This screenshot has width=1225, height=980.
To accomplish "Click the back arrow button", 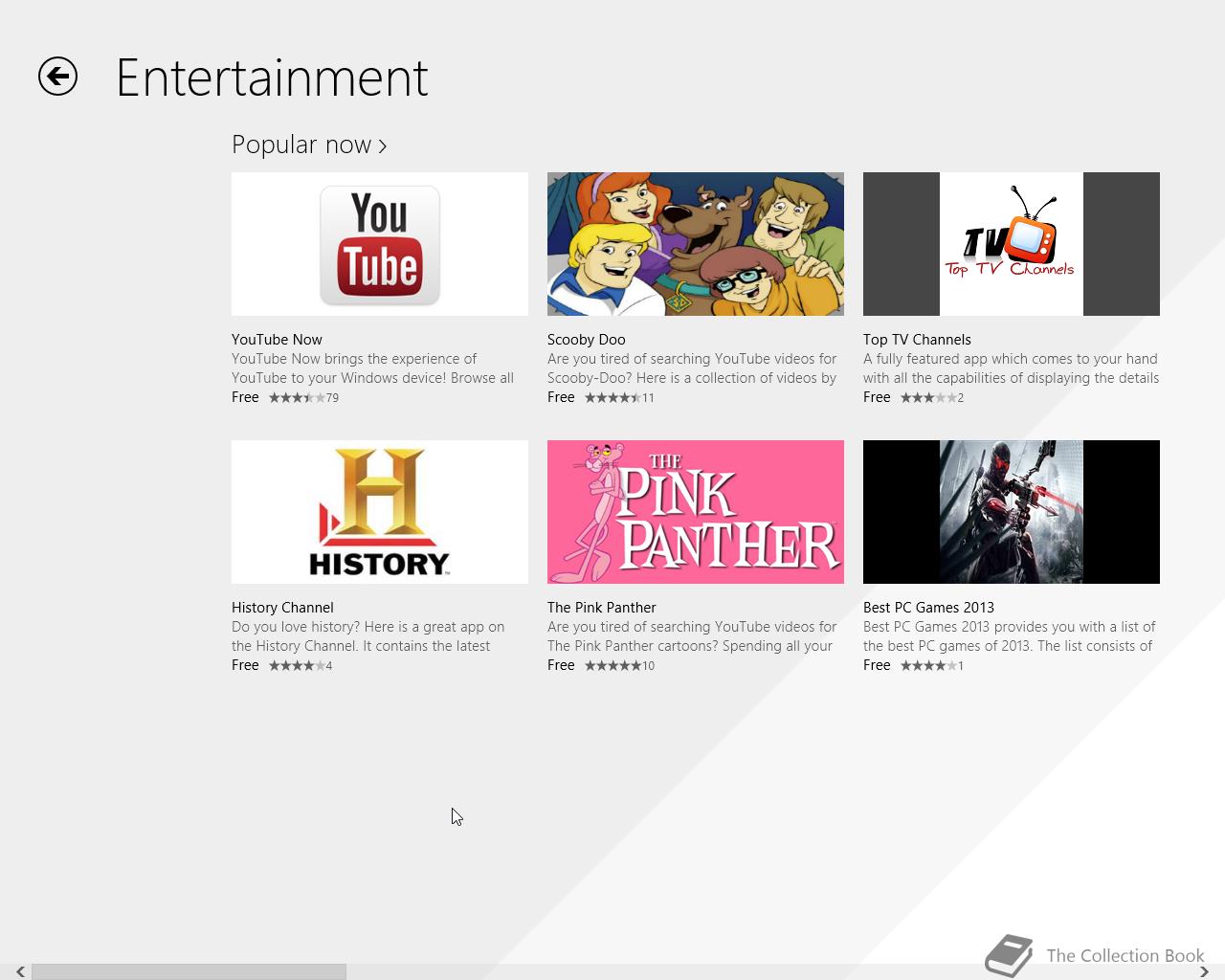I will point(57,77).
